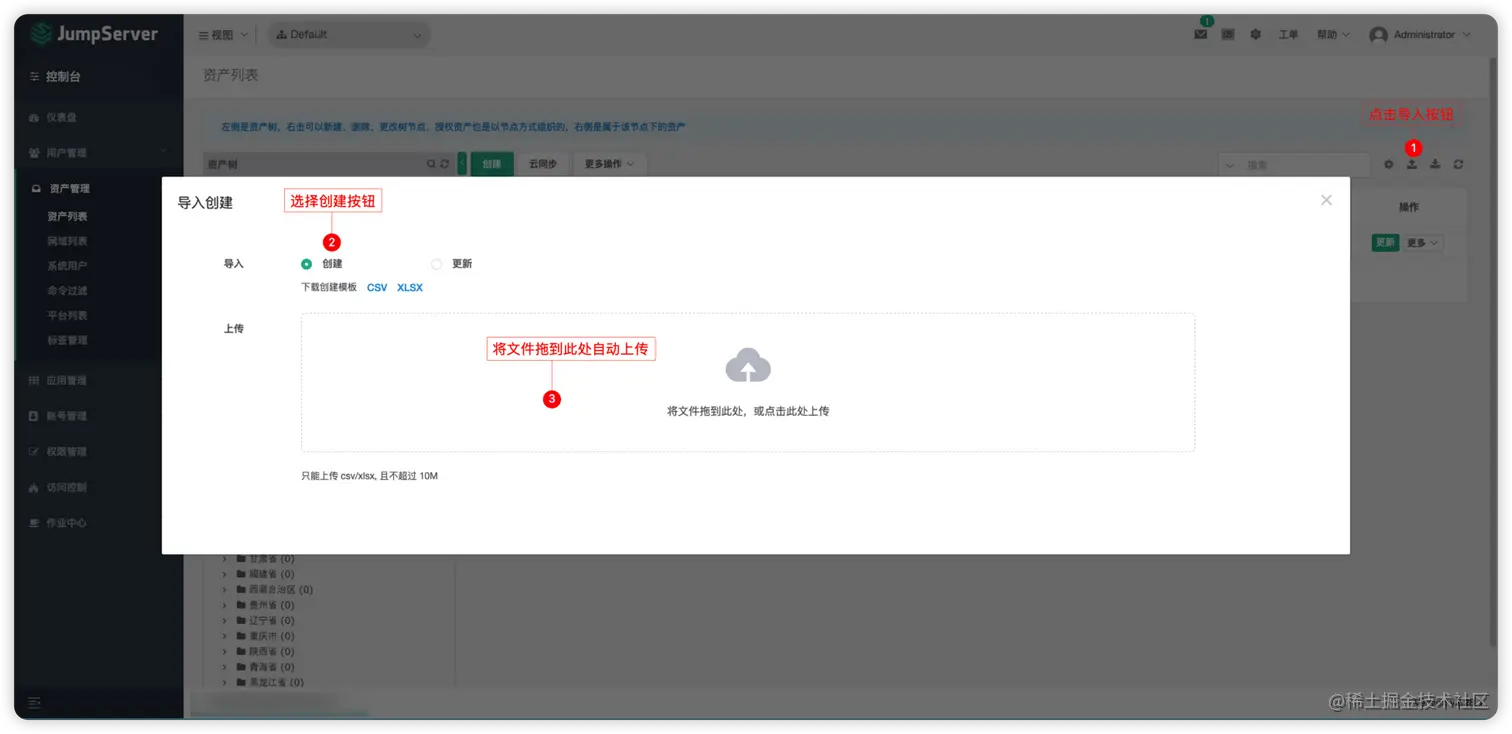Select the 更新 radio button for import
This screenshot has width=1512, height=734.
click(x=436, y=263)
